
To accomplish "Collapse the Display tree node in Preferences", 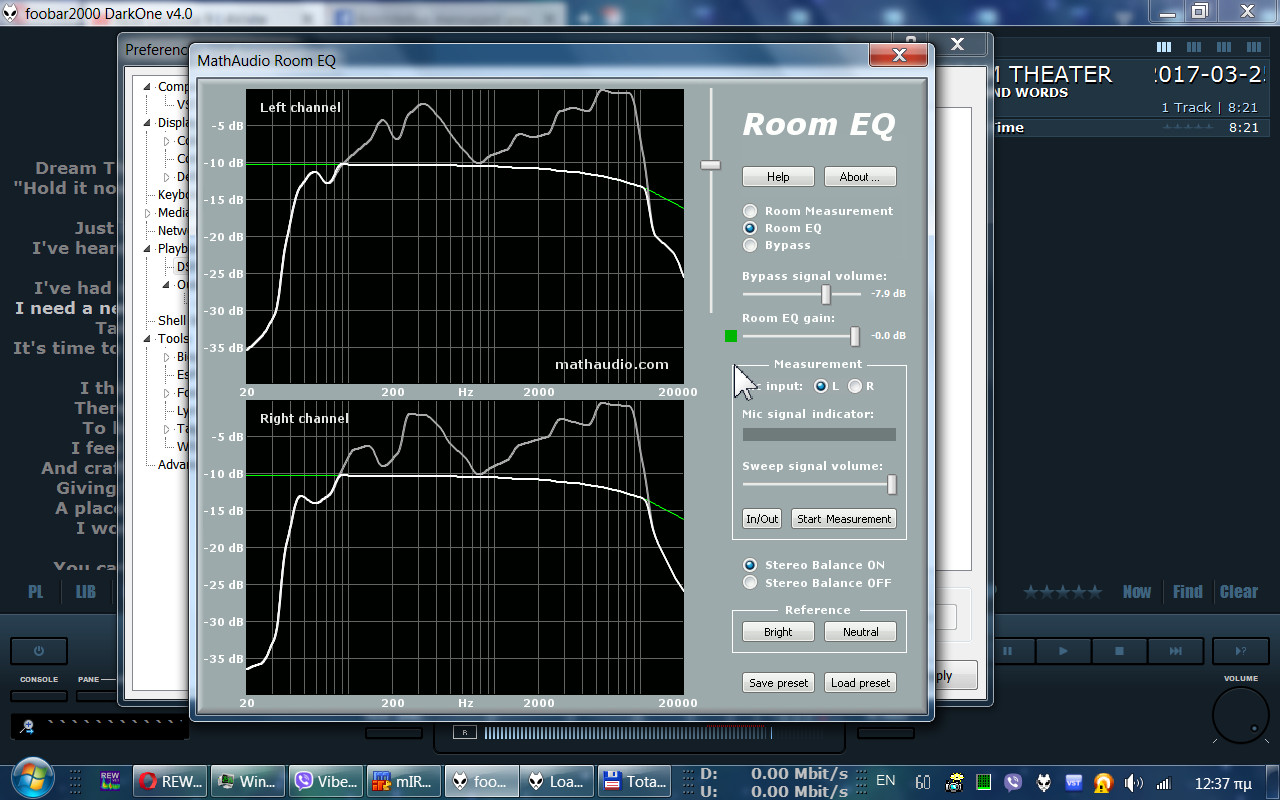I will pyautogui.click(x=148, y=123).
